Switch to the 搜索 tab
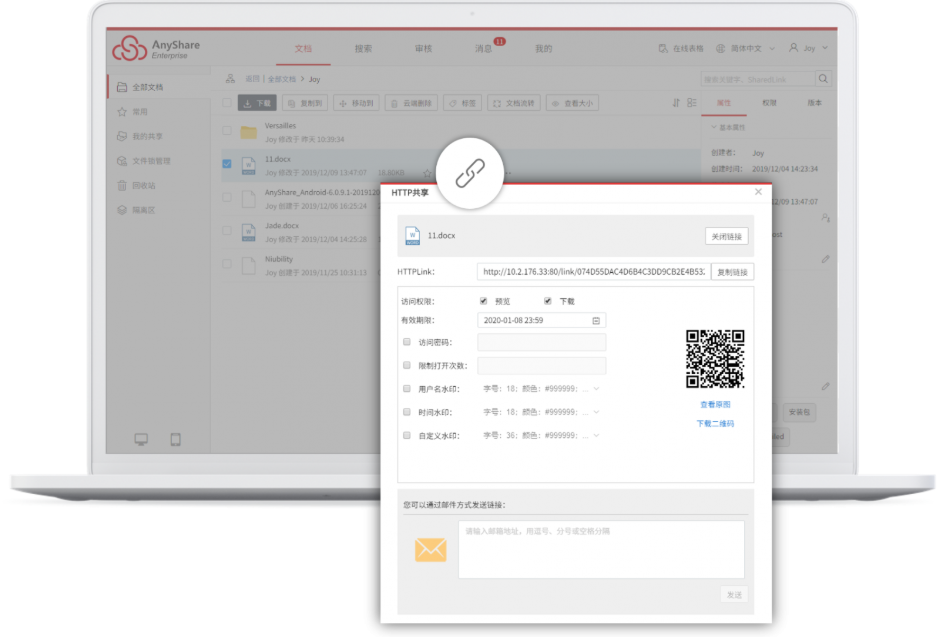This screenshot has height=637, width=946. 363,48
